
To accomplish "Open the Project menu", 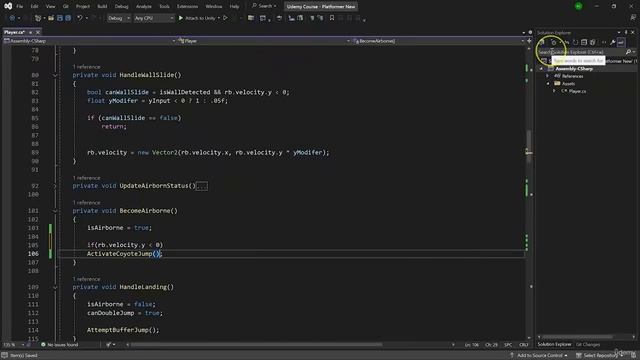I will click(x=83, y=7).
